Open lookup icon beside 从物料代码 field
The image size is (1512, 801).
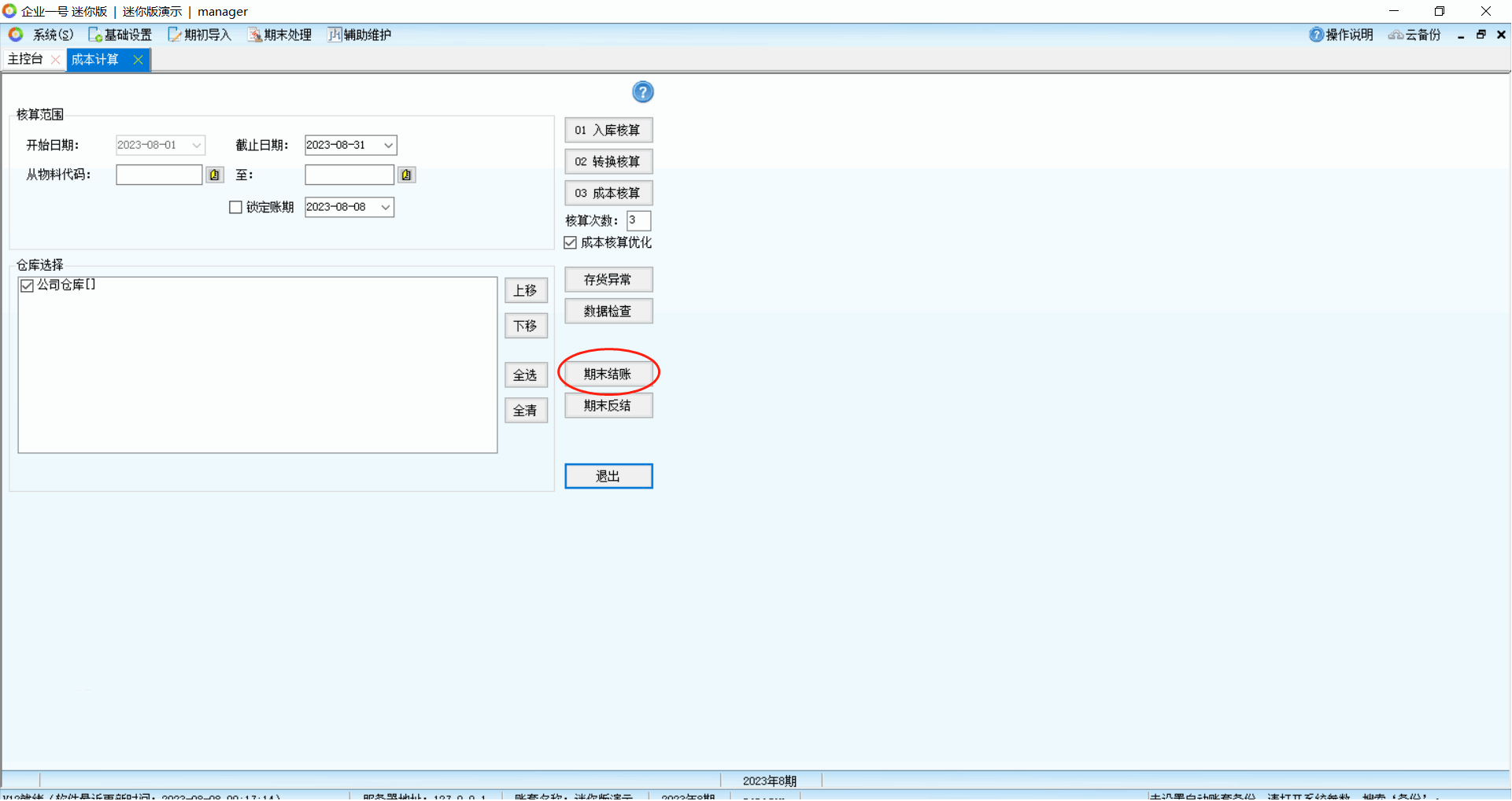214,175
